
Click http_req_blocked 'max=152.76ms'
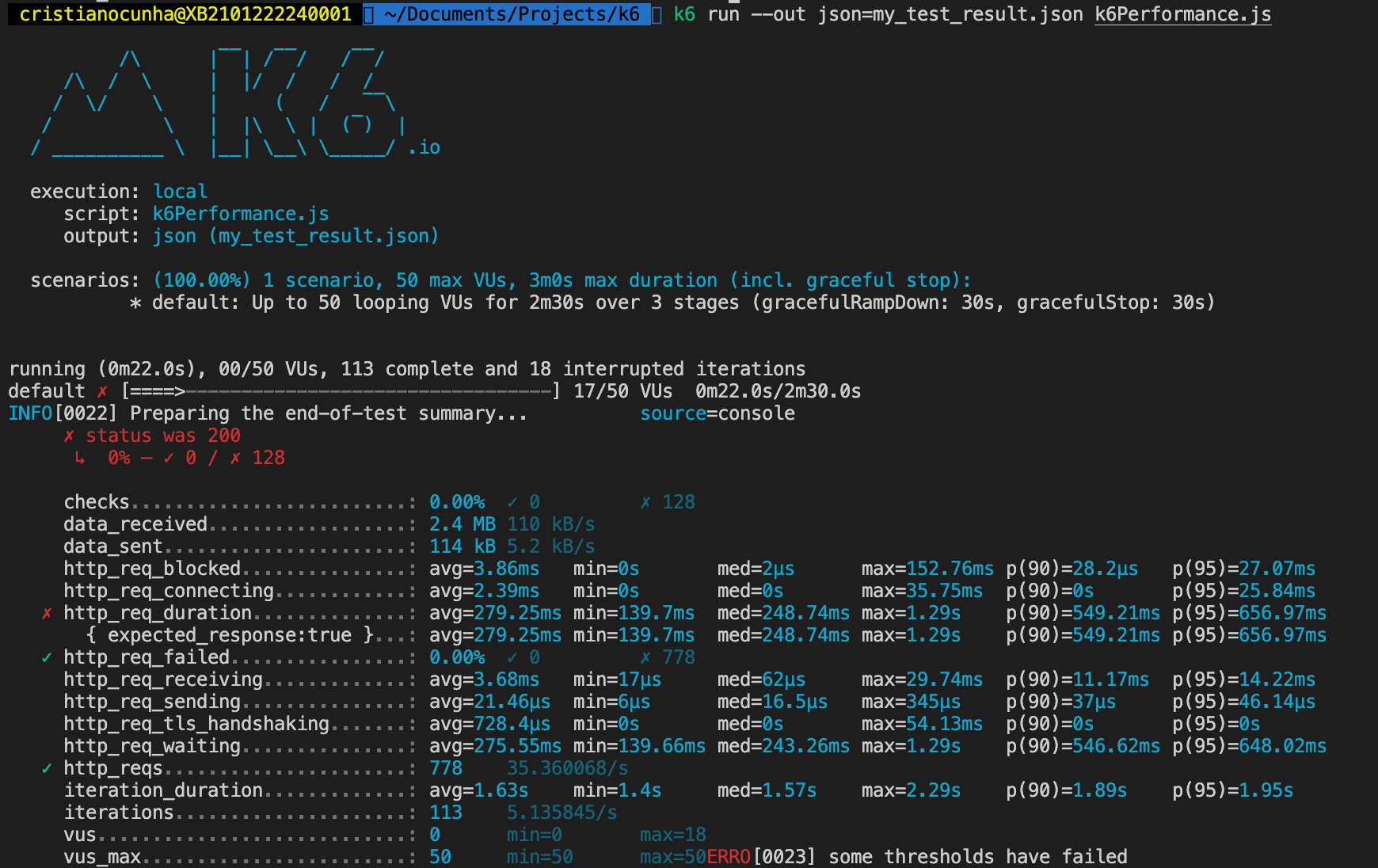tap(927, 569)
